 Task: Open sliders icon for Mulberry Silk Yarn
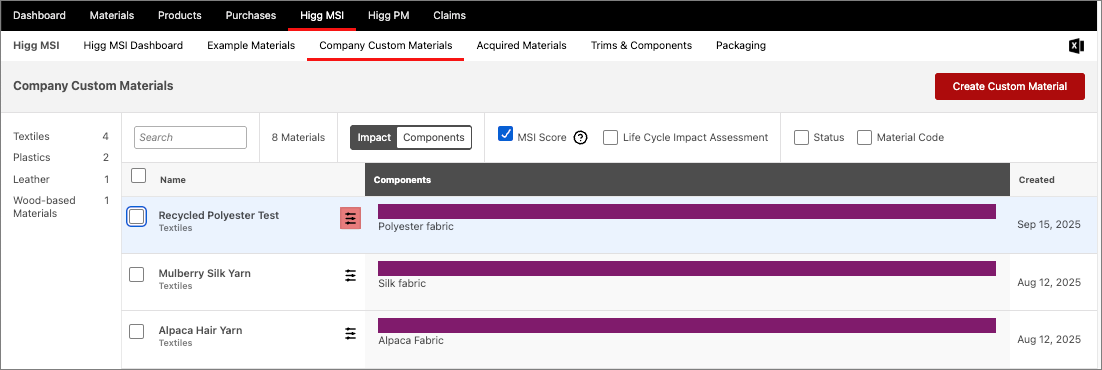pos(351,276)
